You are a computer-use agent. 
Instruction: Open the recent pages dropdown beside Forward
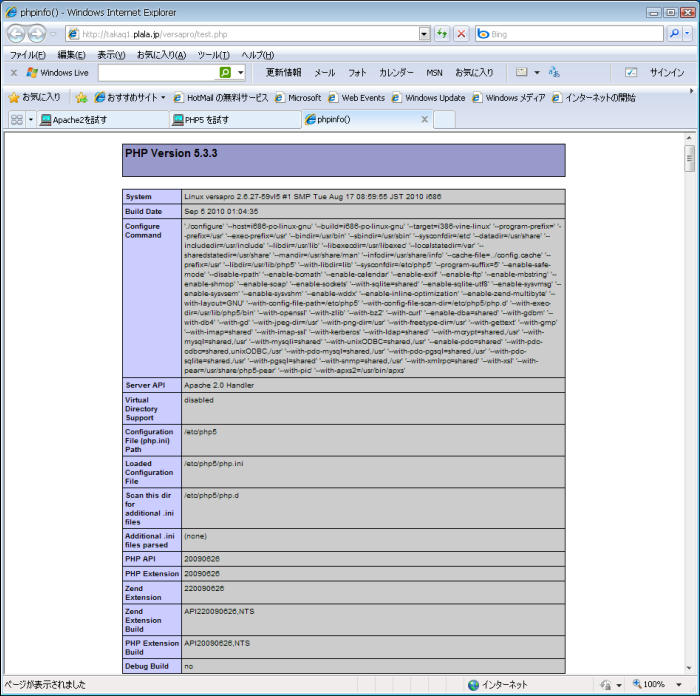click(53, 34)
